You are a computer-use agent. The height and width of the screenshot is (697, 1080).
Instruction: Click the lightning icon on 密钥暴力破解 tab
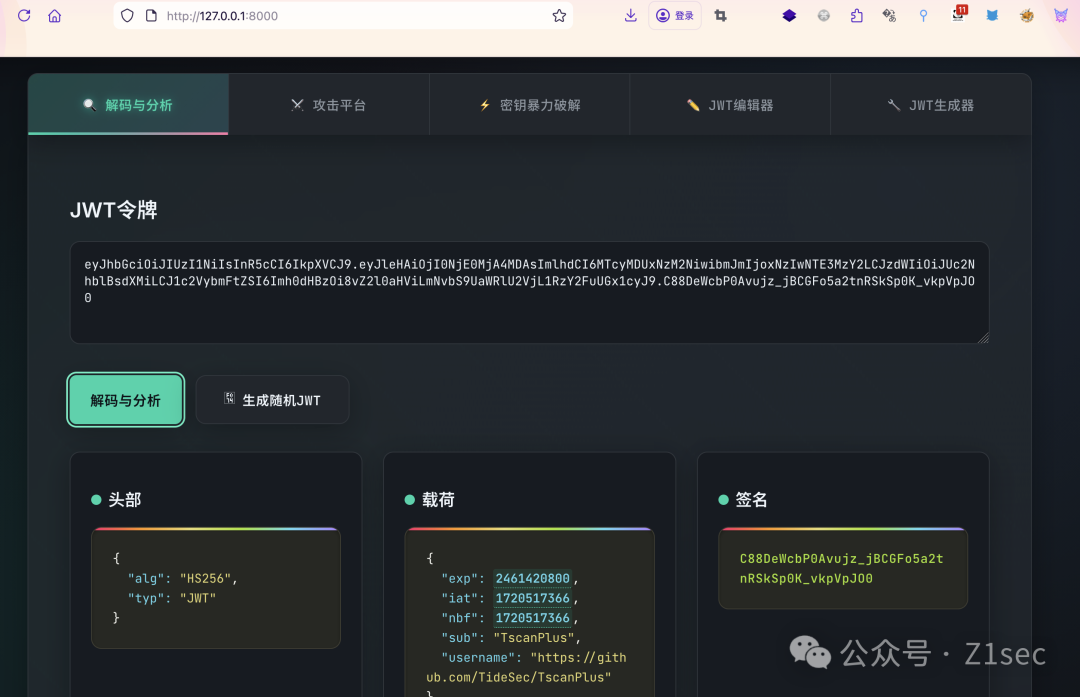486,104
